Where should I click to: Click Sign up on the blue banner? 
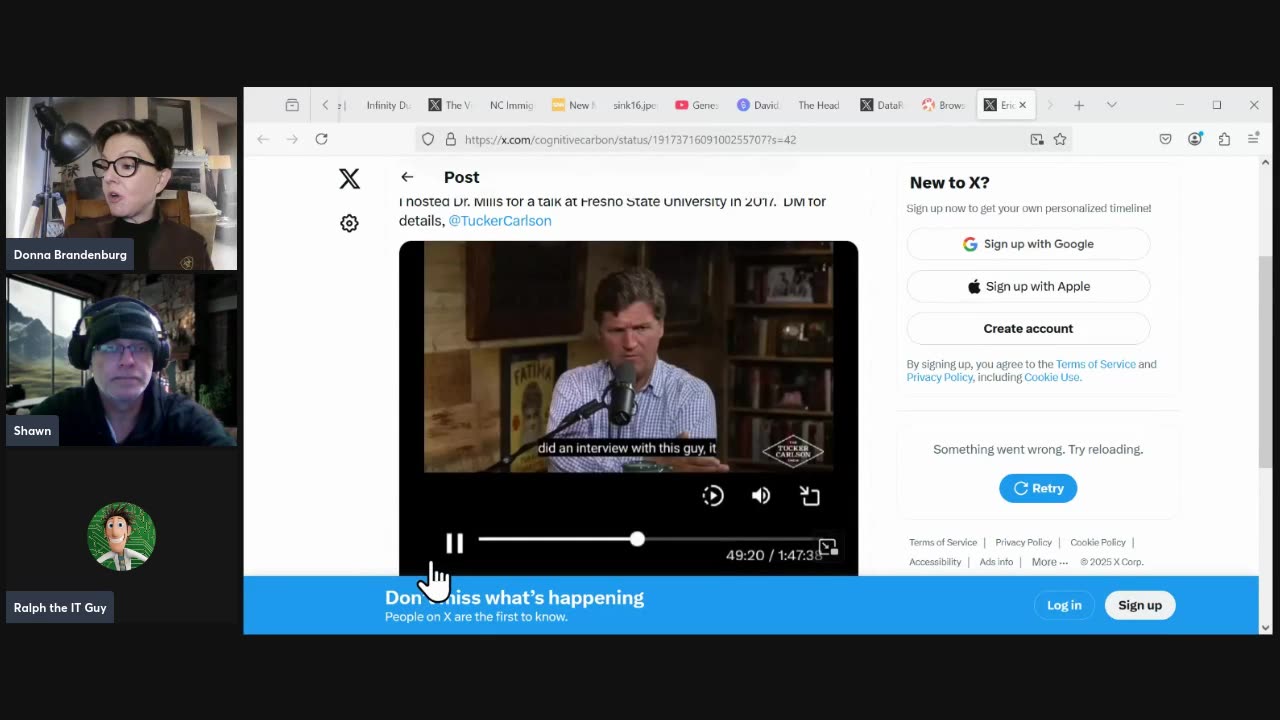coord(1140,605)
